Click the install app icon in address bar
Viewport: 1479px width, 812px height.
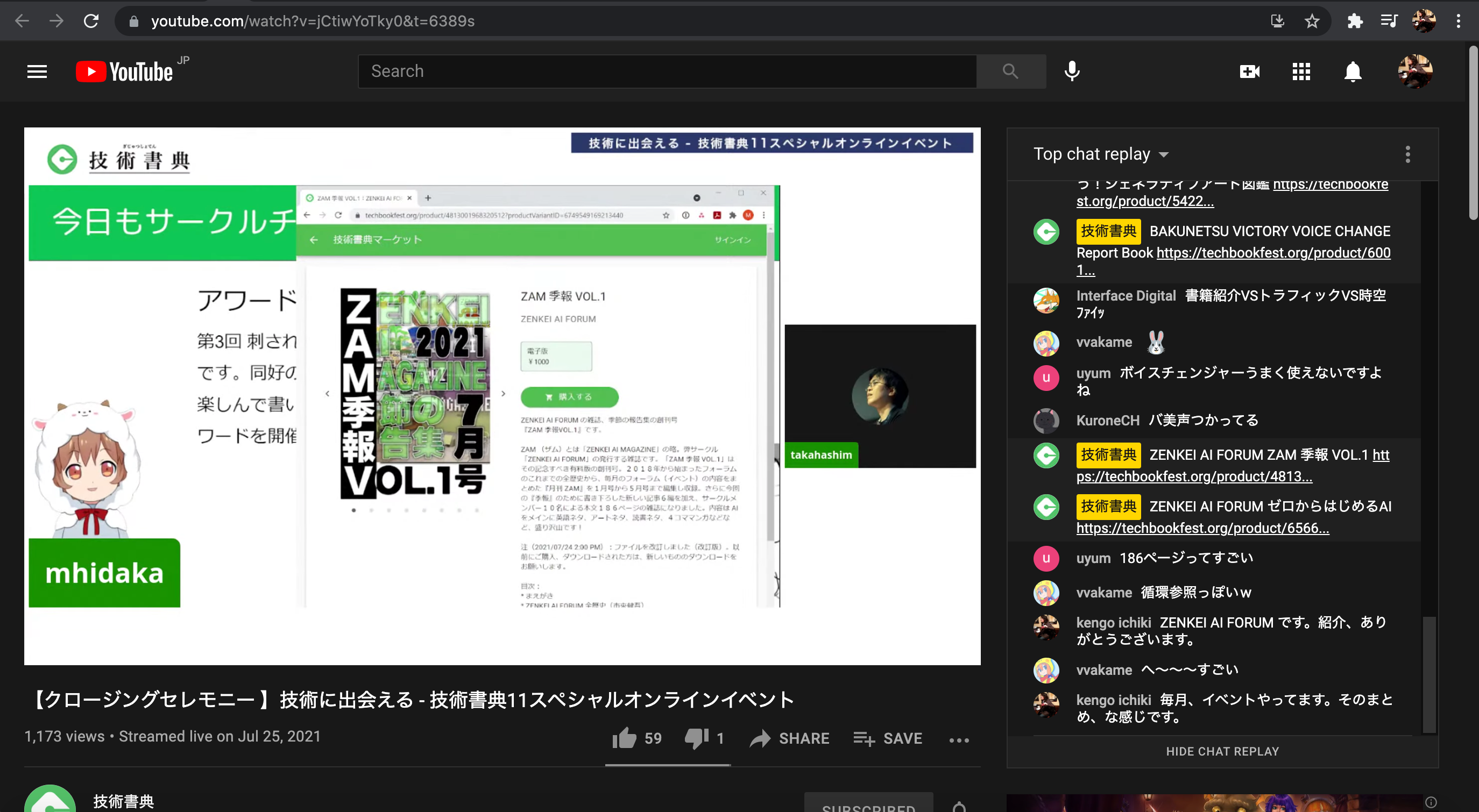[x=1277, y=21]
